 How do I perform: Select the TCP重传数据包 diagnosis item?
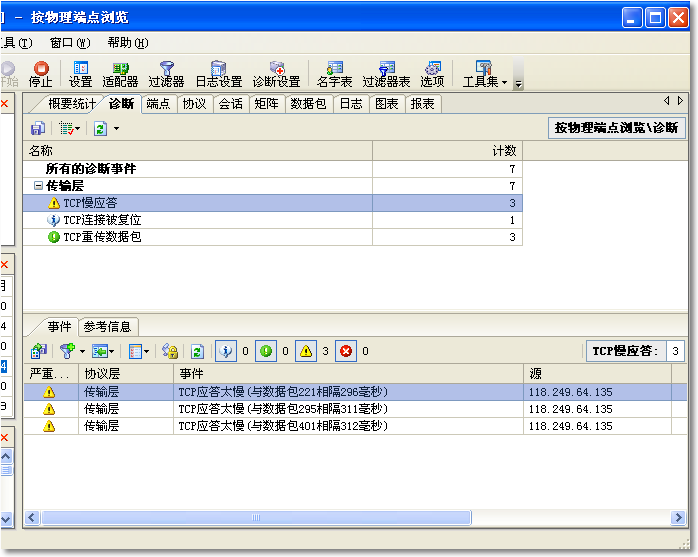click(x=102, y=237)
